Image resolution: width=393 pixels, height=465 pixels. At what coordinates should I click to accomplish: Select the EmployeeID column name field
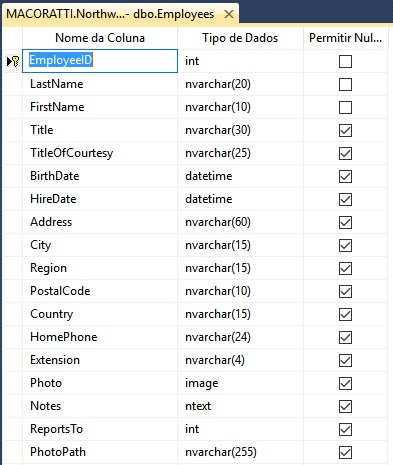100,61
